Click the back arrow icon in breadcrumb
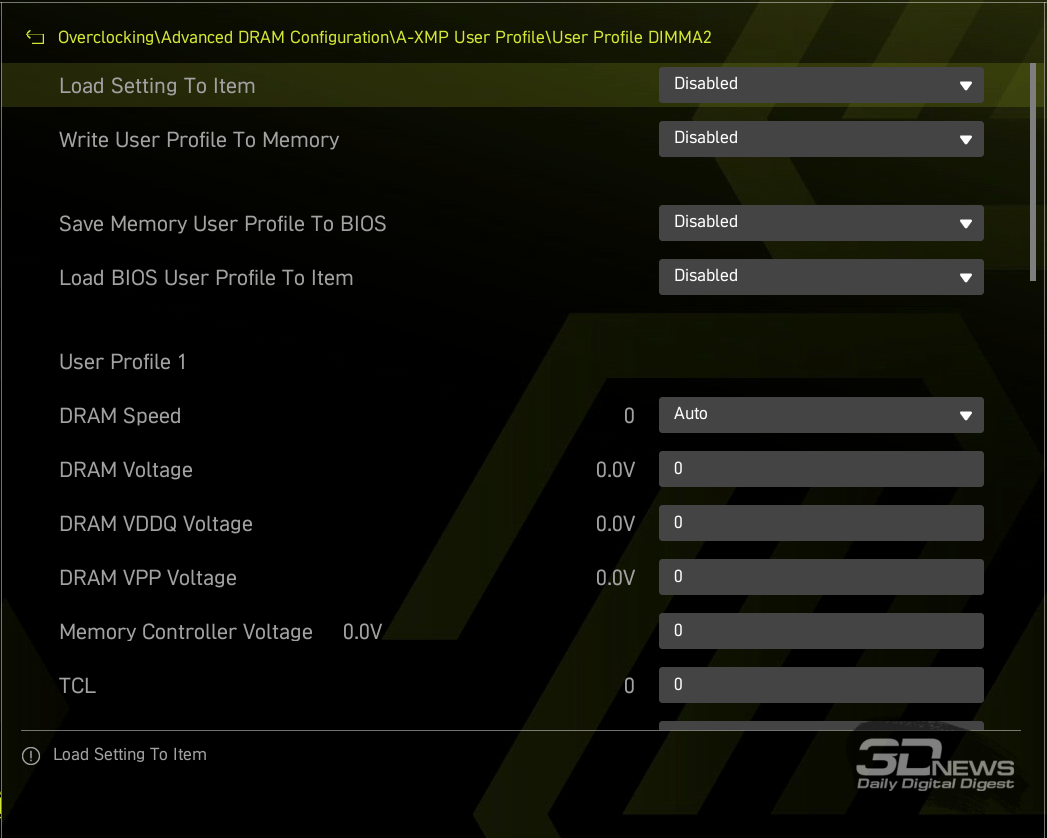 (35, 38)
